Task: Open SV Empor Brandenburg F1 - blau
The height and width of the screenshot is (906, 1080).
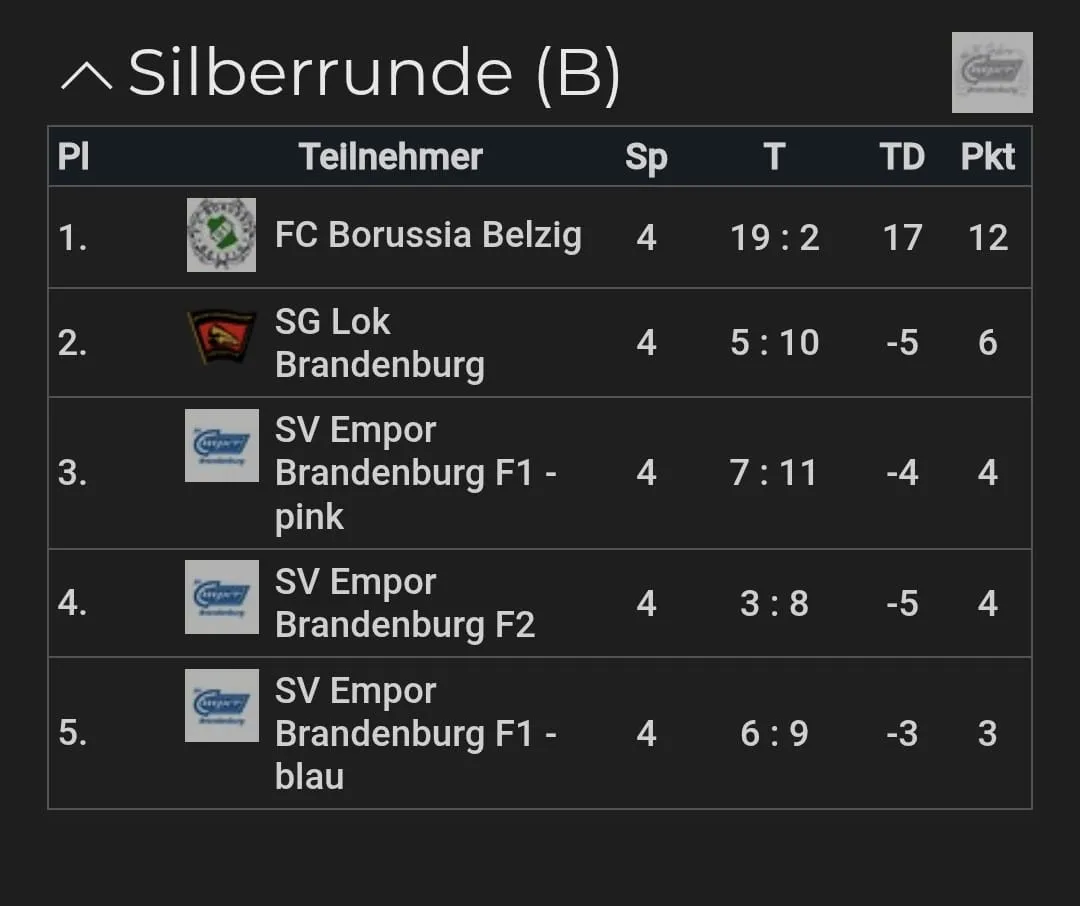Action: [x=414, y=733]
